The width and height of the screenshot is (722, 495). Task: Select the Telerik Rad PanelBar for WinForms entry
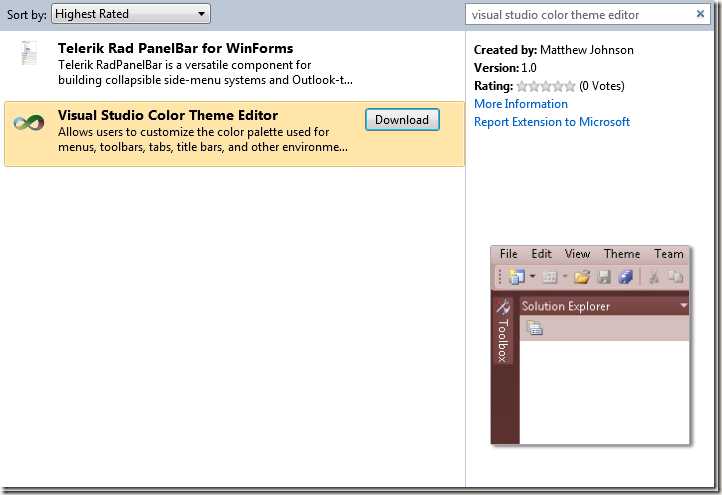coord(233,64)
